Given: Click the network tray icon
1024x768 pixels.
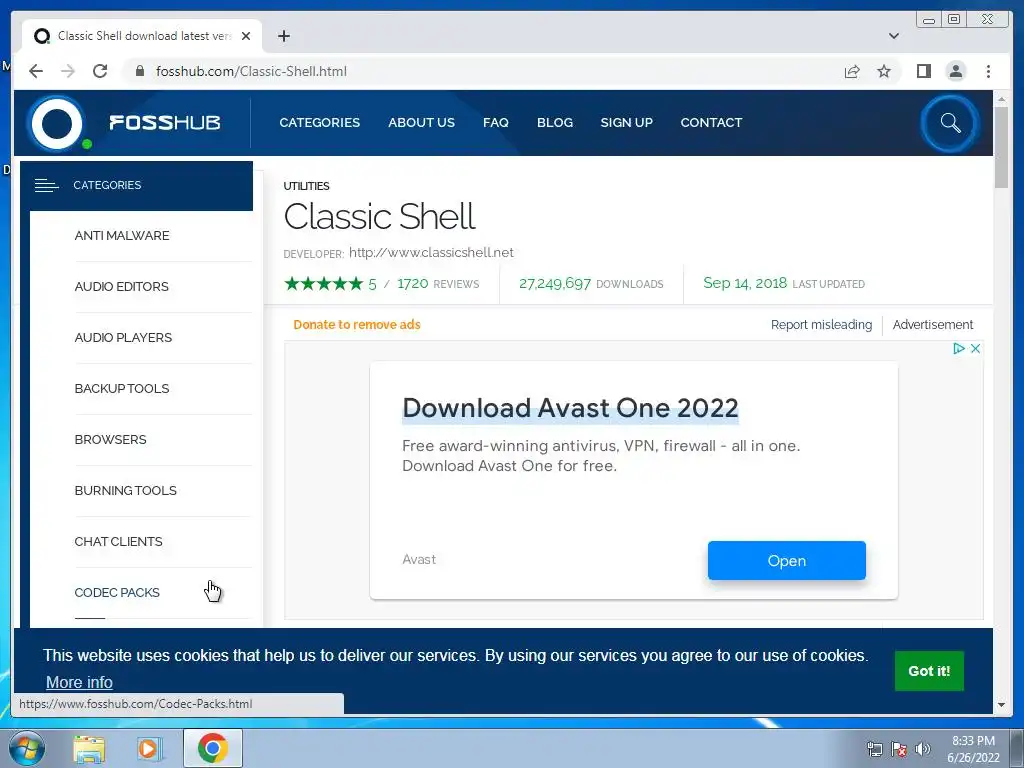Looking at the screenshot, I should [874, 749].
